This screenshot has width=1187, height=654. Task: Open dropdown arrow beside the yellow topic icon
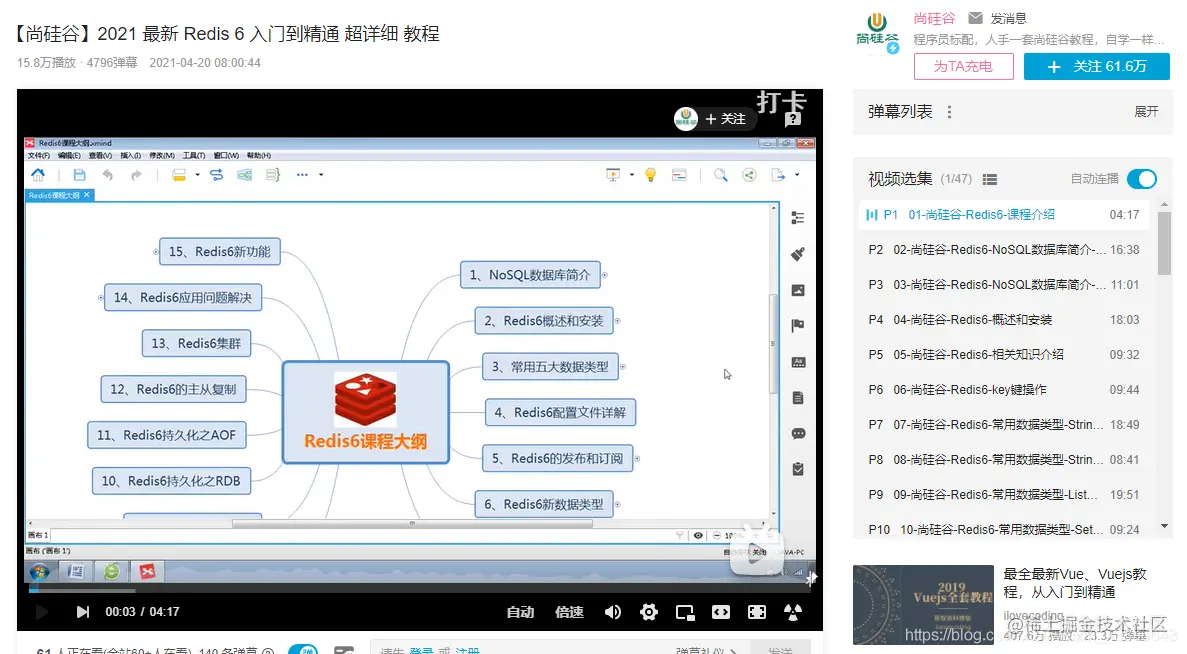pyautogui.click(x=197, y=175)
